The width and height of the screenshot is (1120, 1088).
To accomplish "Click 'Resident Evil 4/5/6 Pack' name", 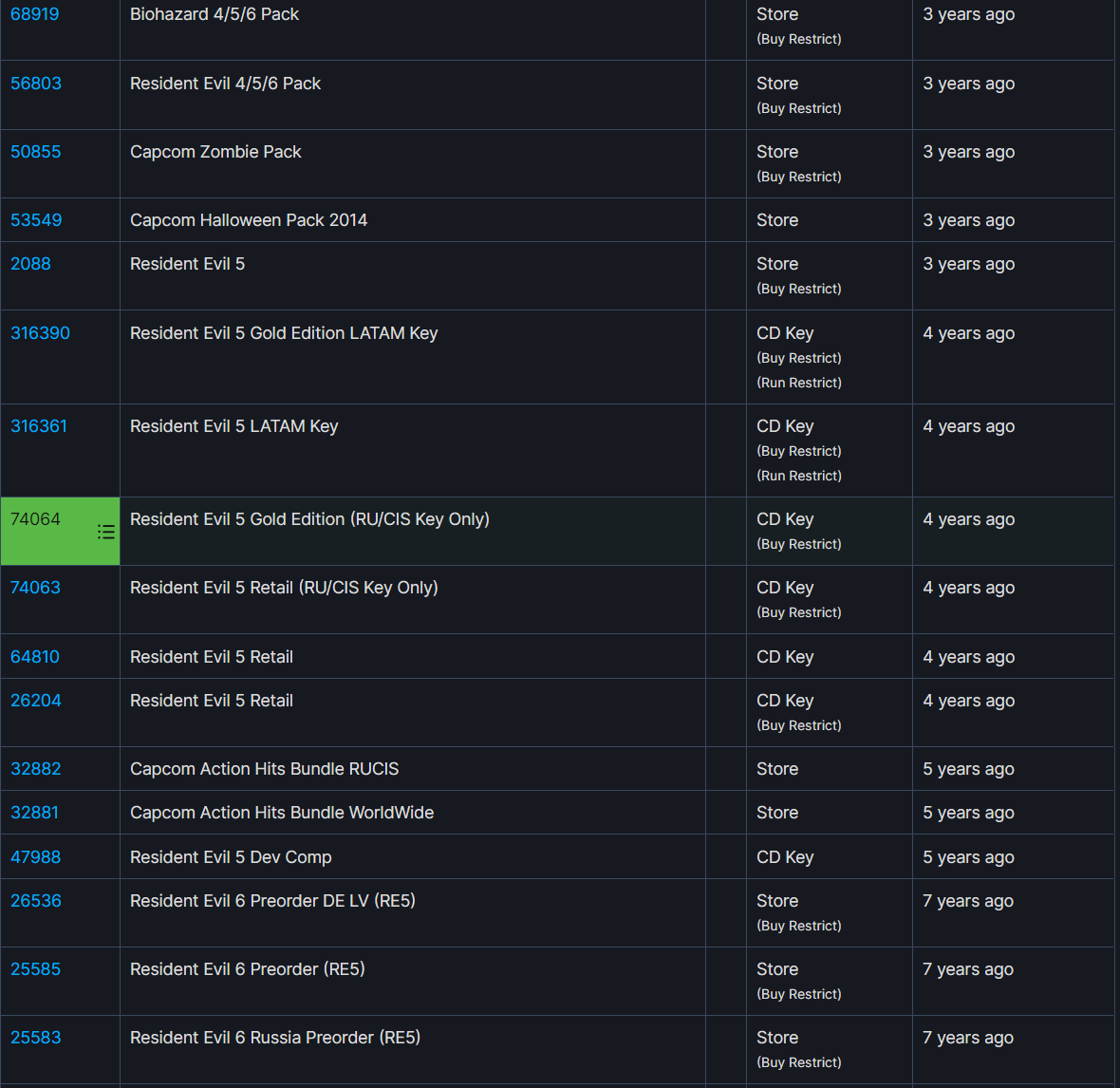I will pos(225,84).
